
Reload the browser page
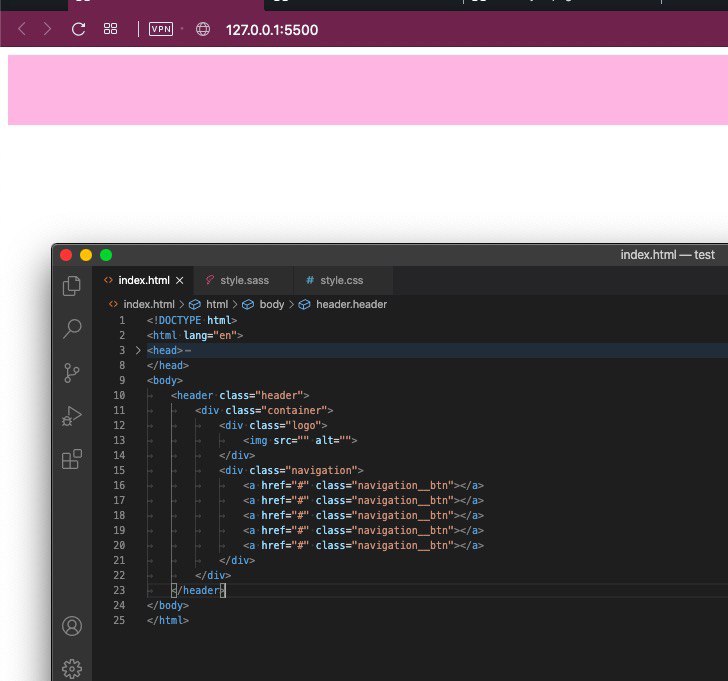click(78, 29)
